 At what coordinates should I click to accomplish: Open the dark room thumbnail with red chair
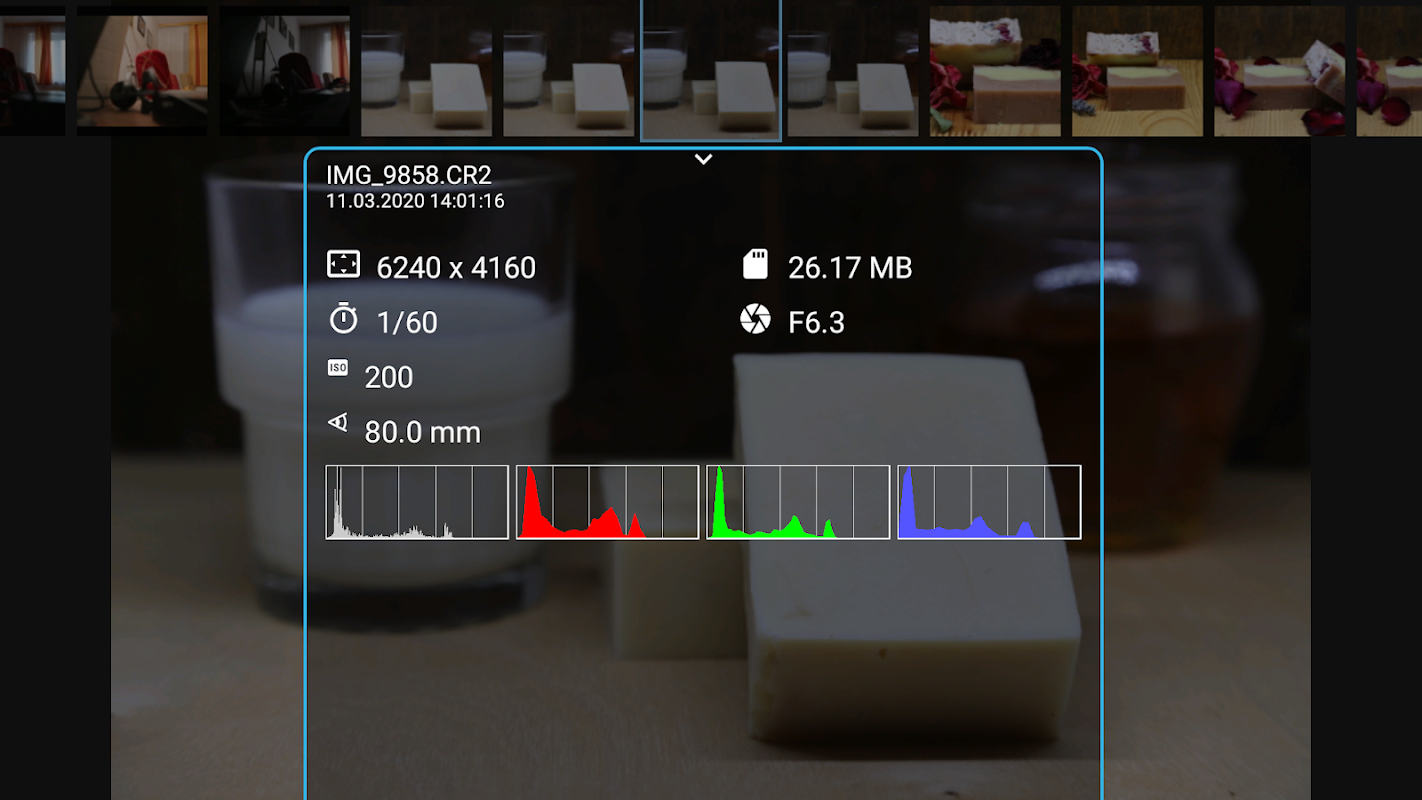tap(285, 71)
